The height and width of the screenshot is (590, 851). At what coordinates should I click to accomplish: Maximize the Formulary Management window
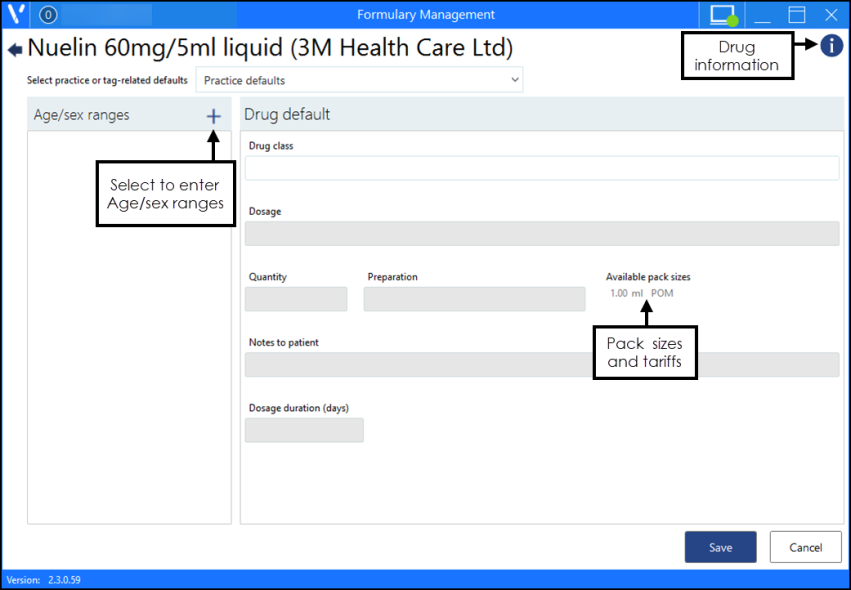click(x=797, y=15)
